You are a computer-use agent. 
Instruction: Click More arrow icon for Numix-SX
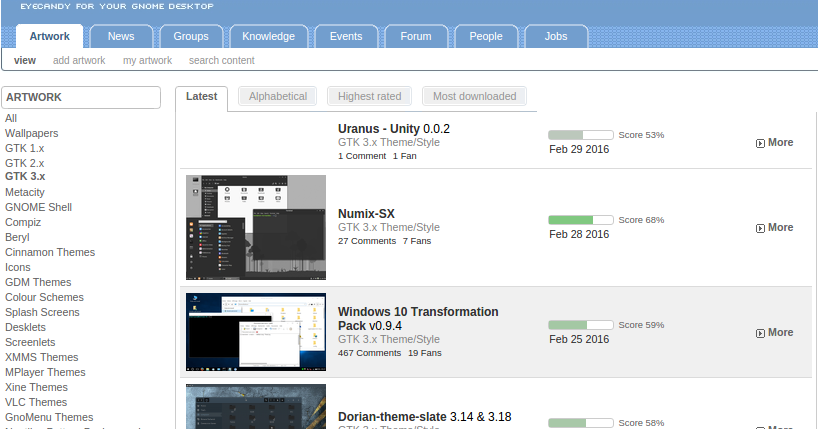[x=760, y=228]
